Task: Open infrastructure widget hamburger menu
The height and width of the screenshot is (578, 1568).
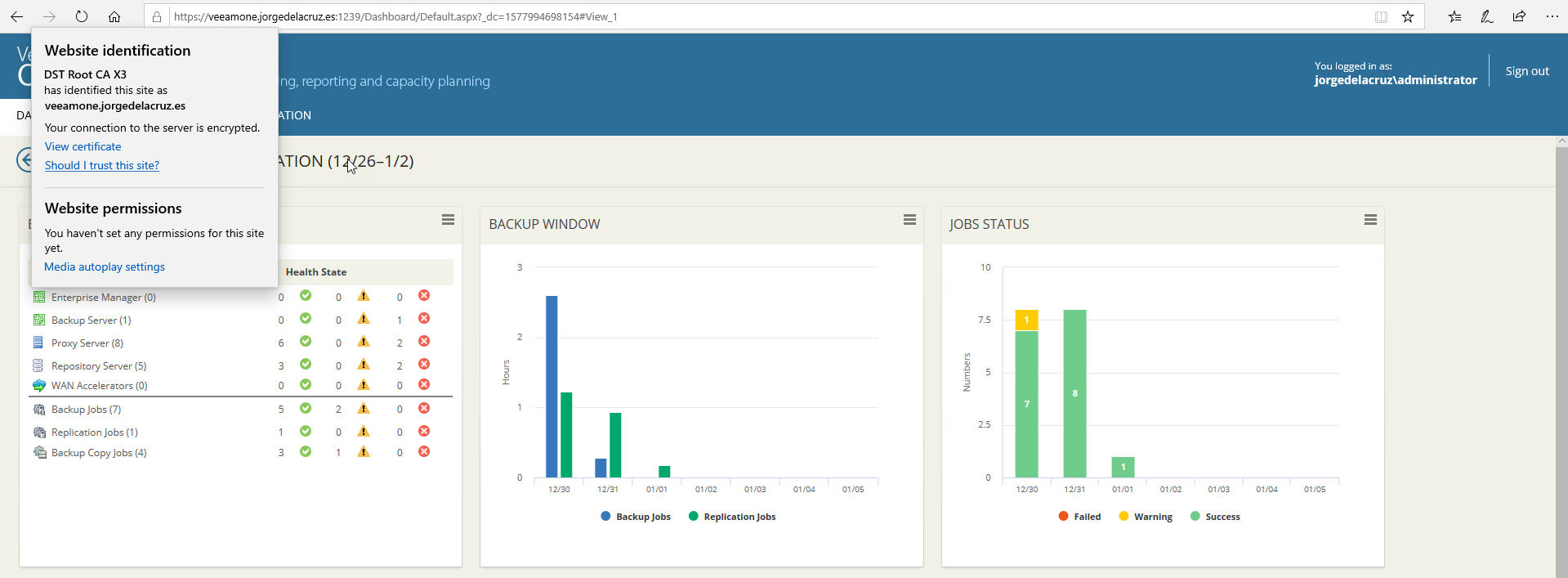Action: pyautogui.click(x=448, y=220)
